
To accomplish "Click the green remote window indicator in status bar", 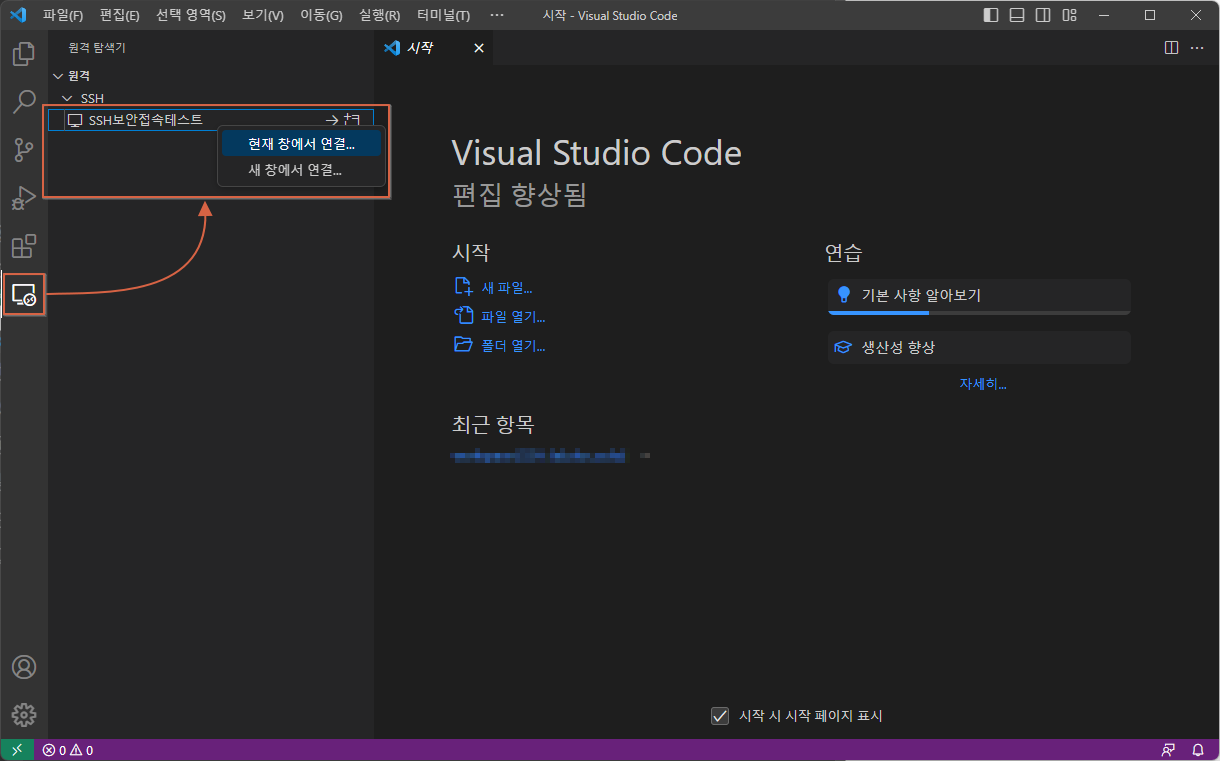I will click(17, 750).
